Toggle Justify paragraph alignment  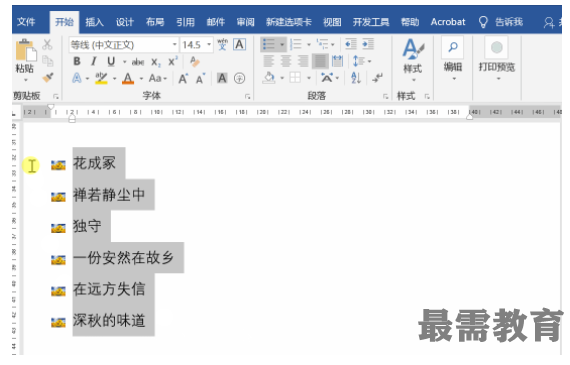click(320, 61)
